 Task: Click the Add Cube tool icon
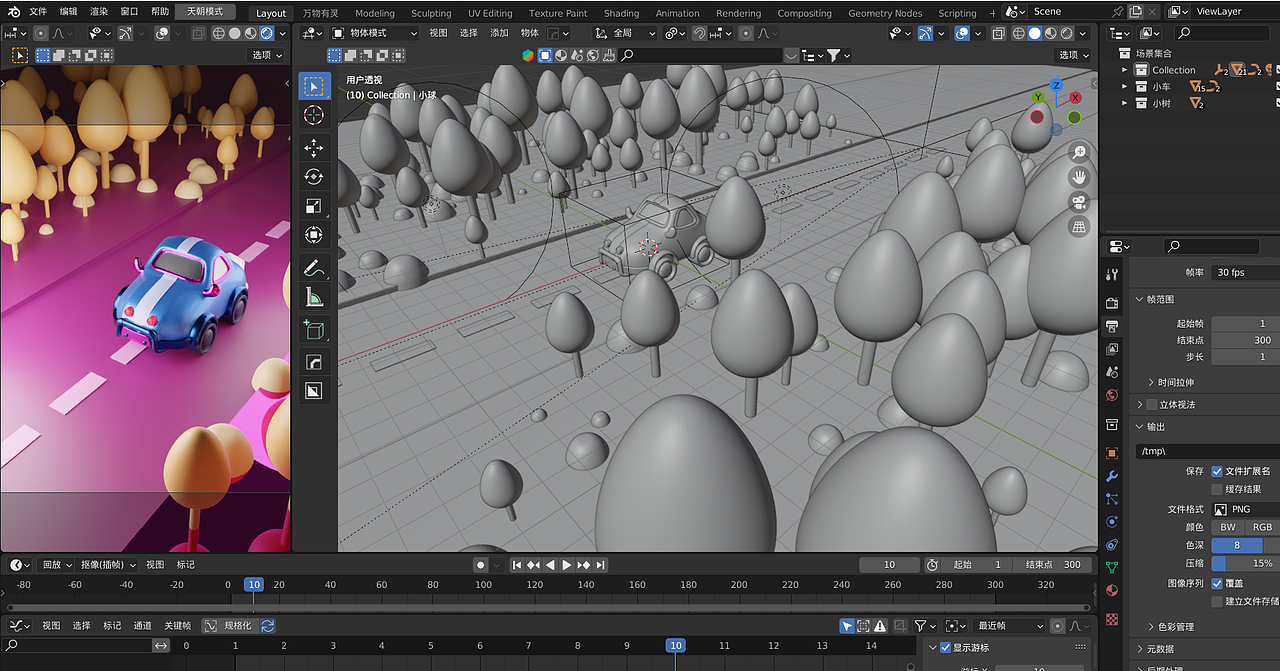(314, 330)
